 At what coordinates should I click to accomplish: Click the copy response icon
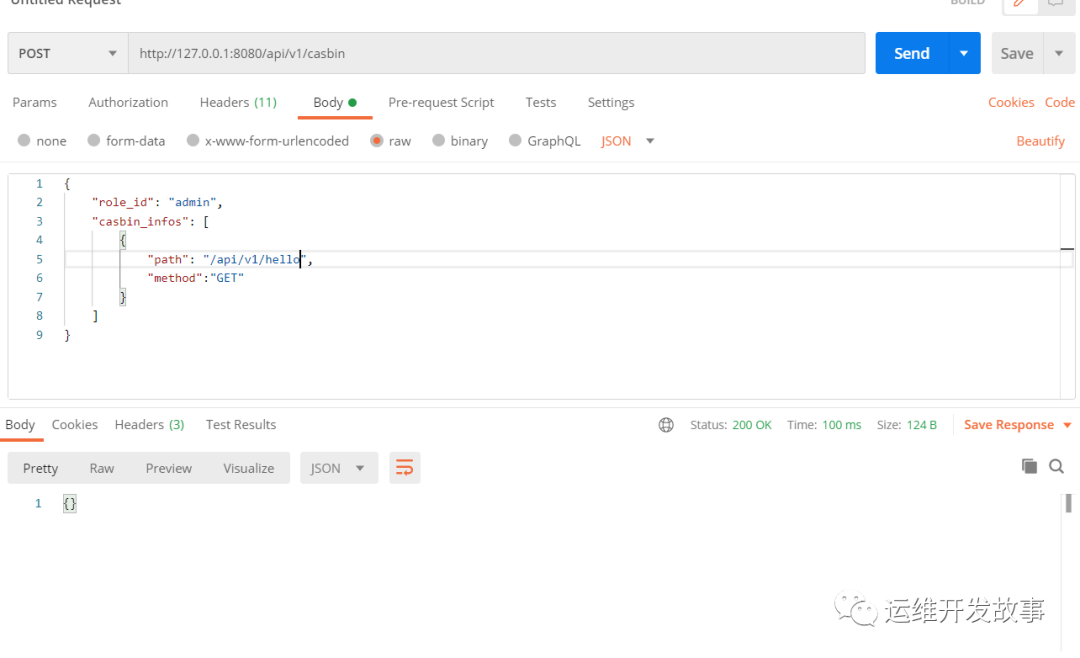click(1029, 466)
